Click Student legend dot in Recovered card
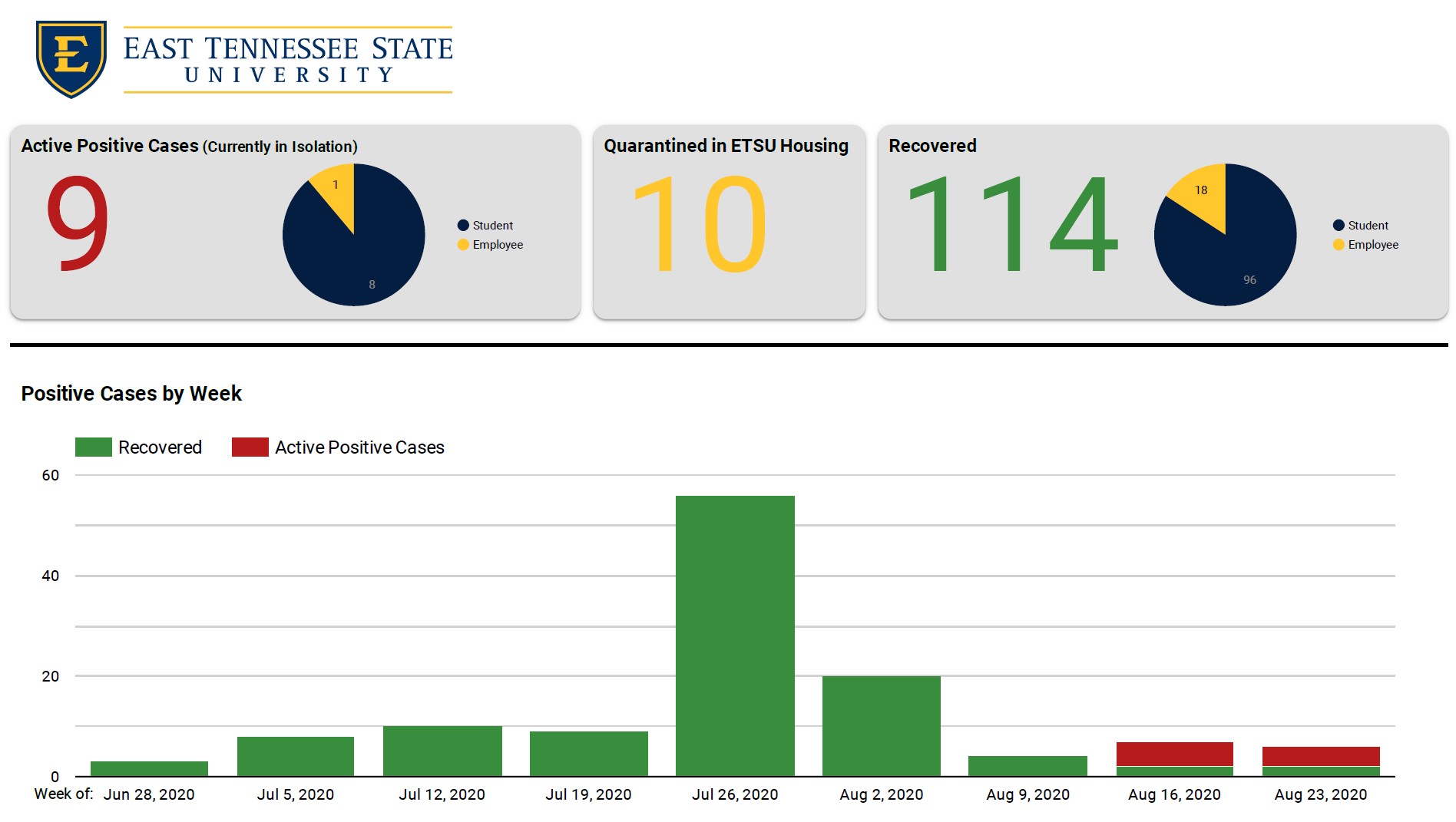This screenshot has height=822, width=1456. 1339,226
